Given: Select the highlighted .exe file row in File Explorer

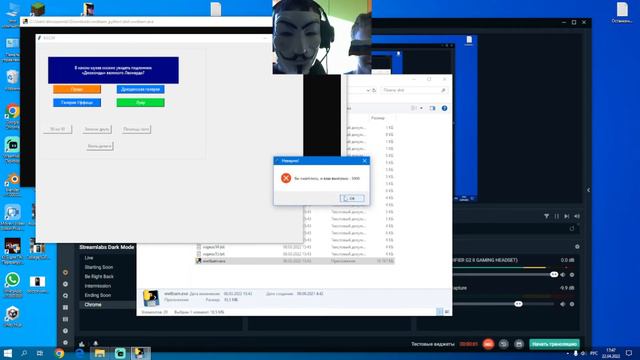Looking at the screenshot, I should 295,261.
